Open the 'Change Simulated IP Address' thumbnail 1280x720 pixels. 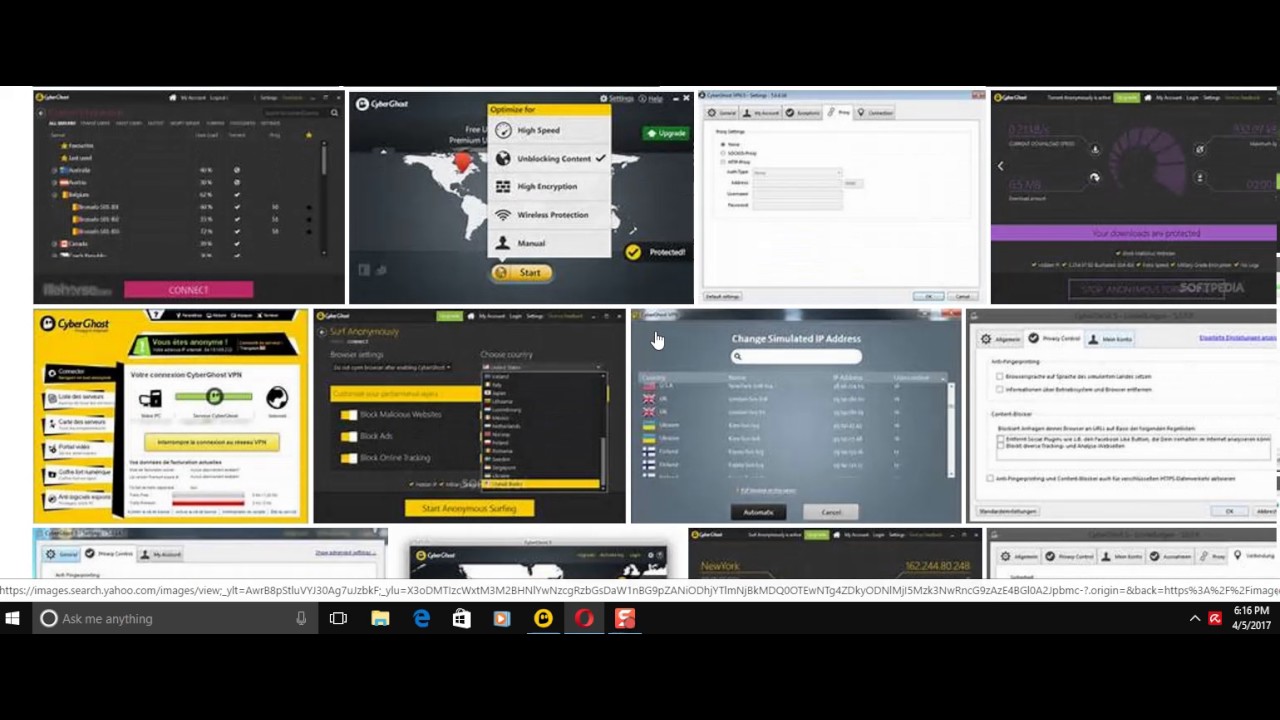[x=796, y=416]
